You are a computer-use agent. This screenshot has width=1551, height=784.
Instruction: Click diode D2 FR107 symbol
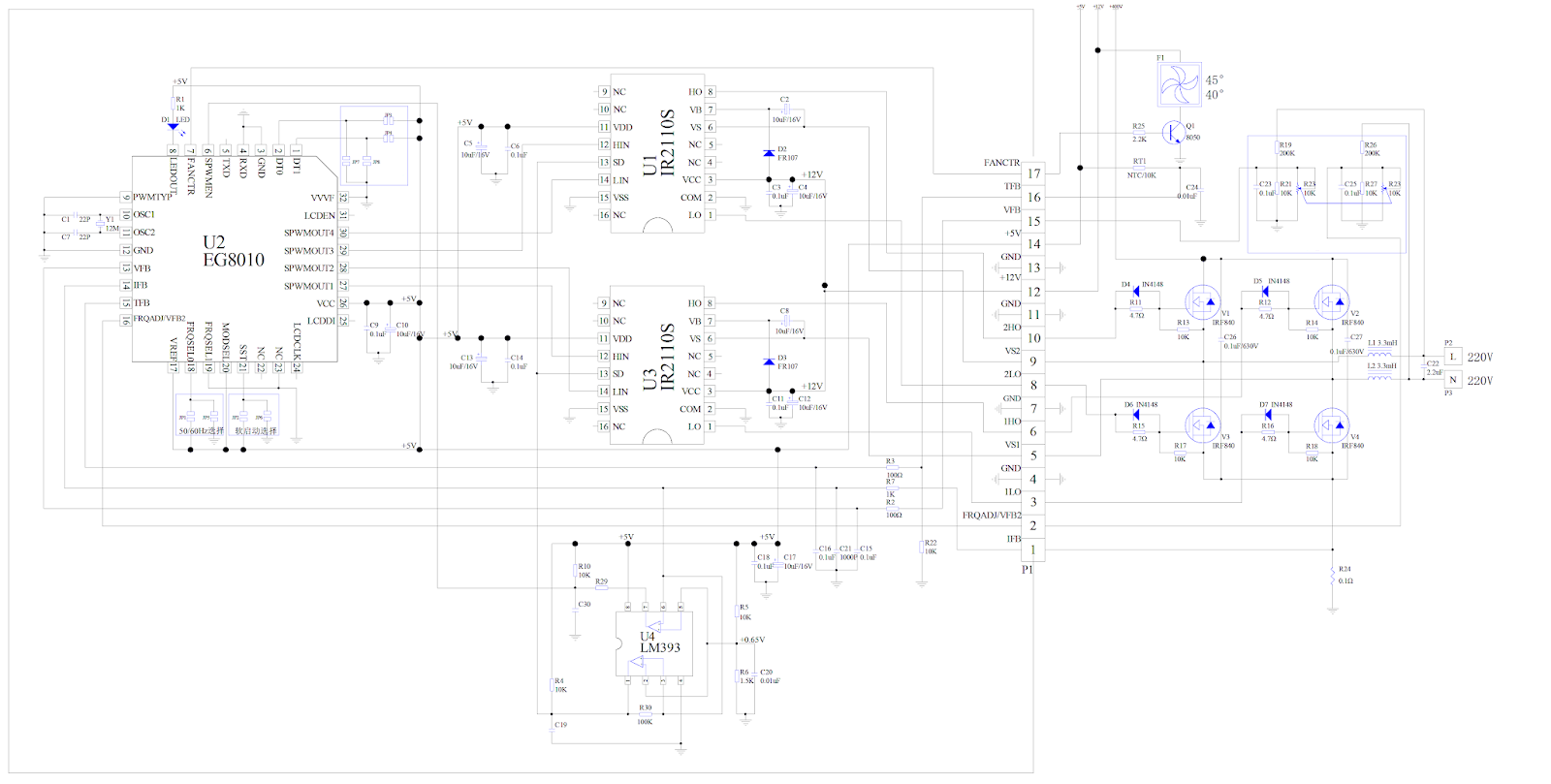coord(769,154)
